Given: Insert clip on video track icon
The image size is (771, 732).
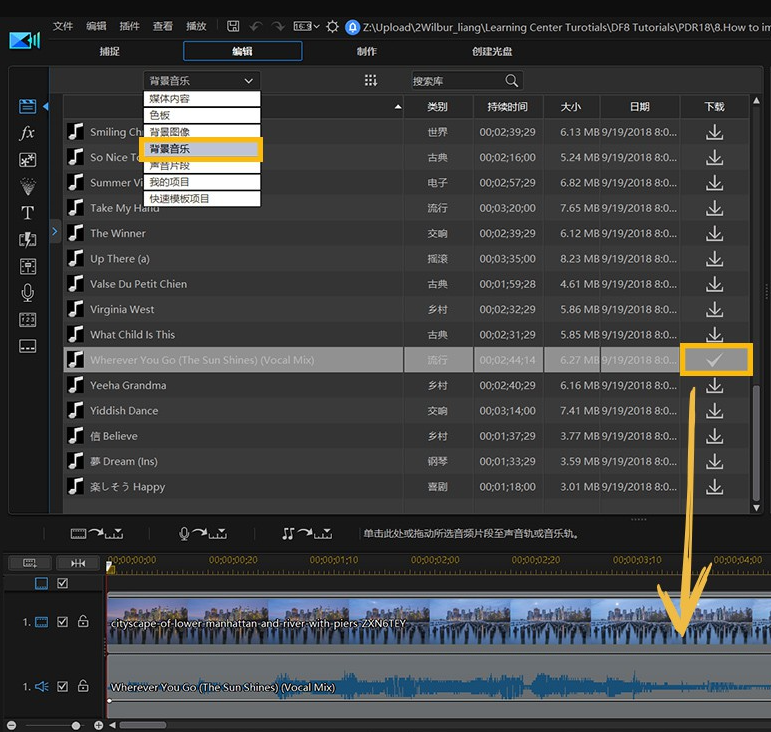Looking at the screenshot, I should point(96,533).
